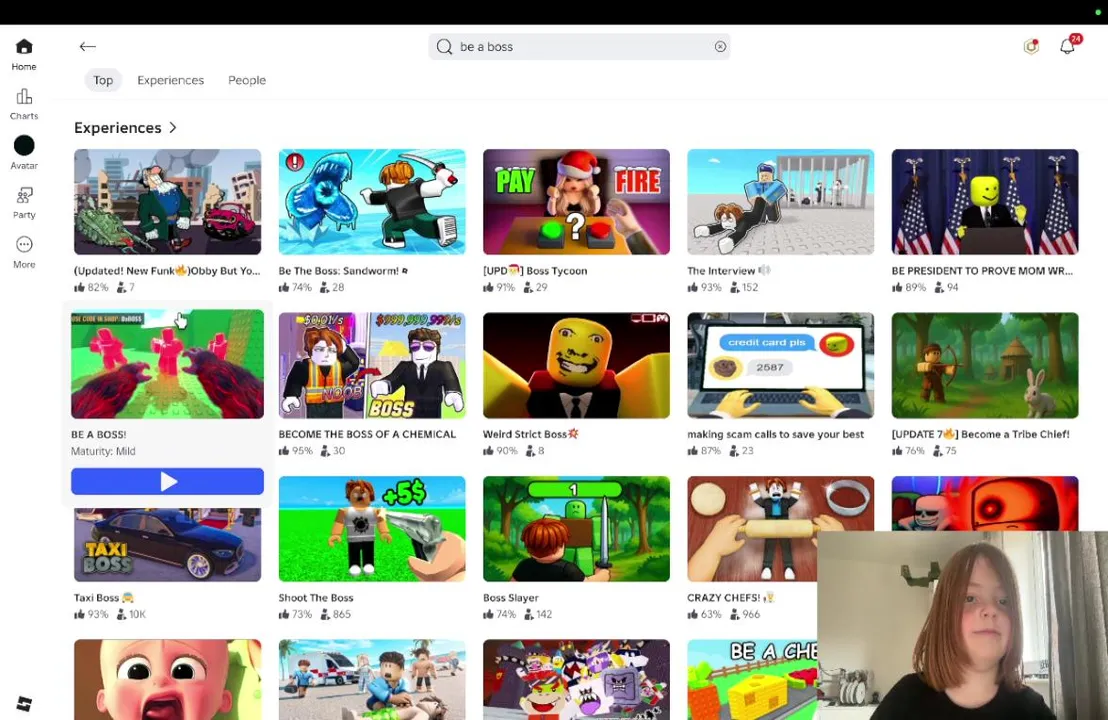Open The Interview thumbnail
This screenshot has width=1108, height=720.
780,201
